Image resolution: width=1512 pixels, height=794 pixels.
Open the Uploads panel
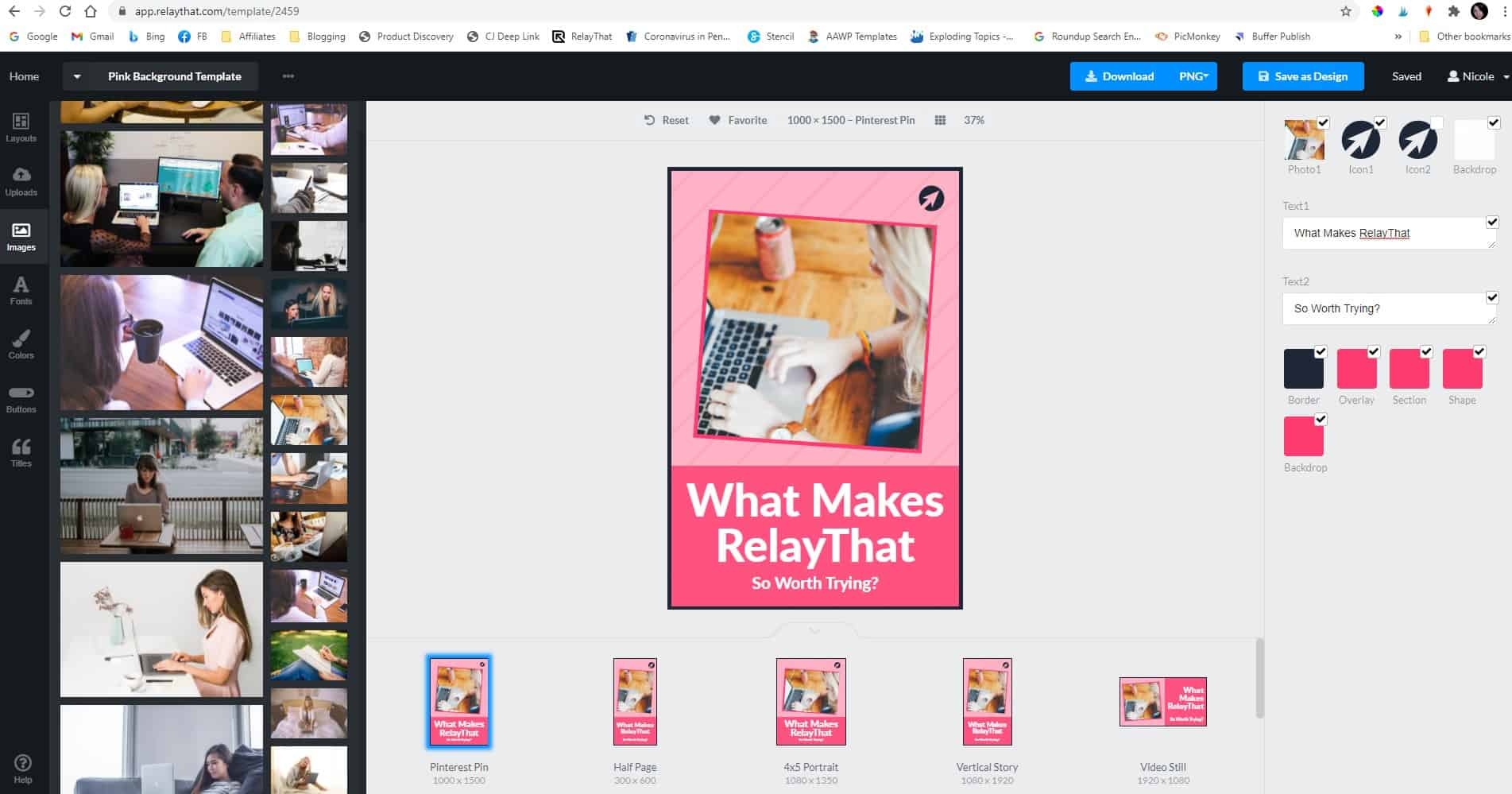(21, 182)
